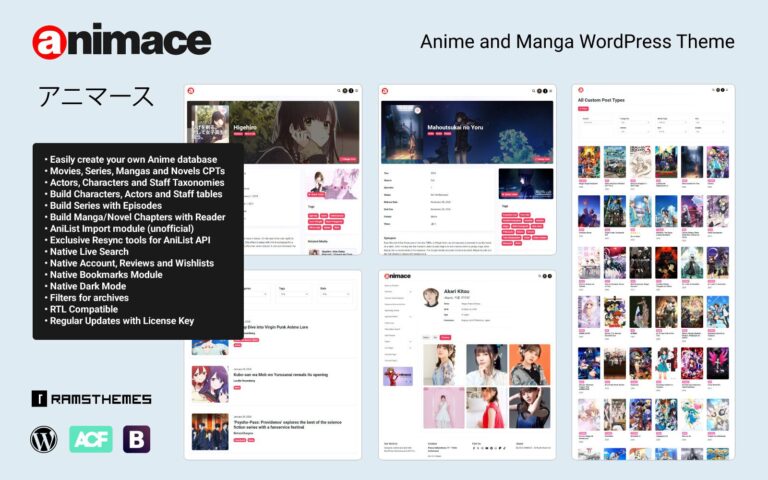This screenshot has height=480, width=768.
Task: Click the green ACF badge icon
Action: coord(91,439)
